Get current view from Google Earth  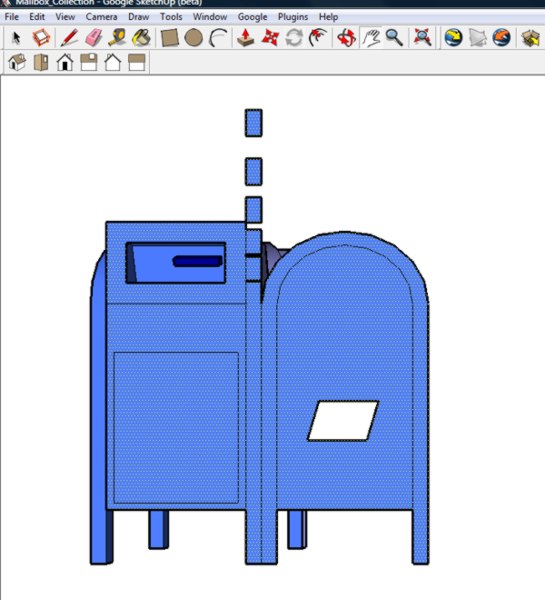[454, 38]
